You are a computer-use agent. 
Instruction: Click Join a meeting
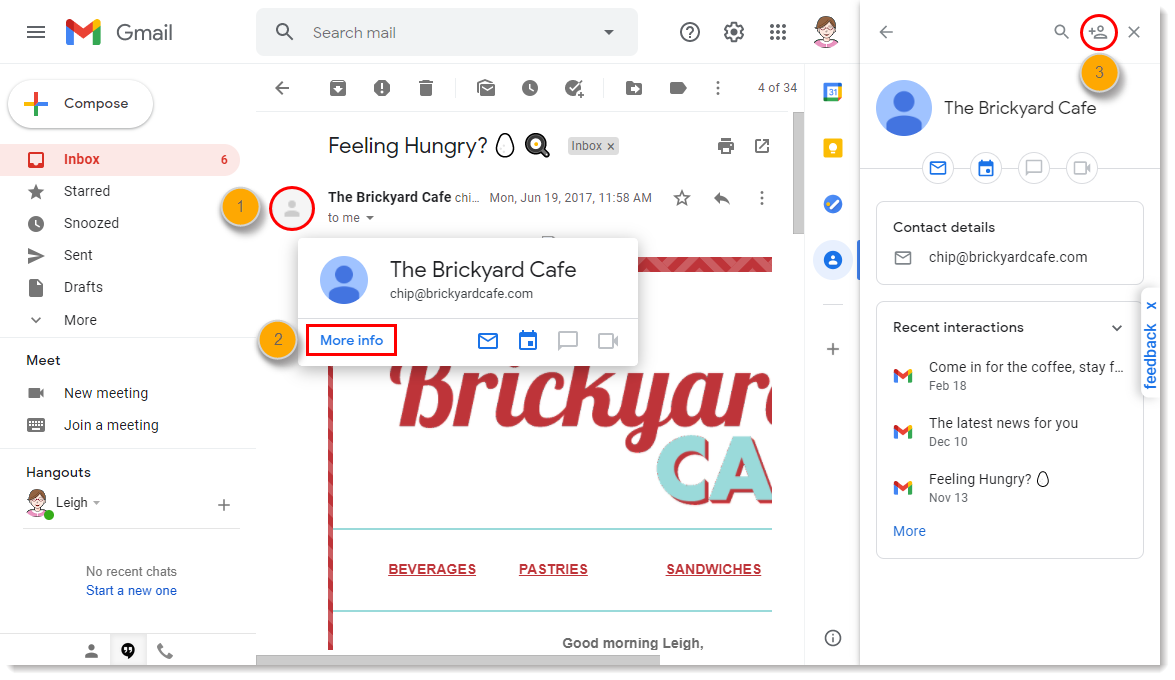click(x=111, y=425)
